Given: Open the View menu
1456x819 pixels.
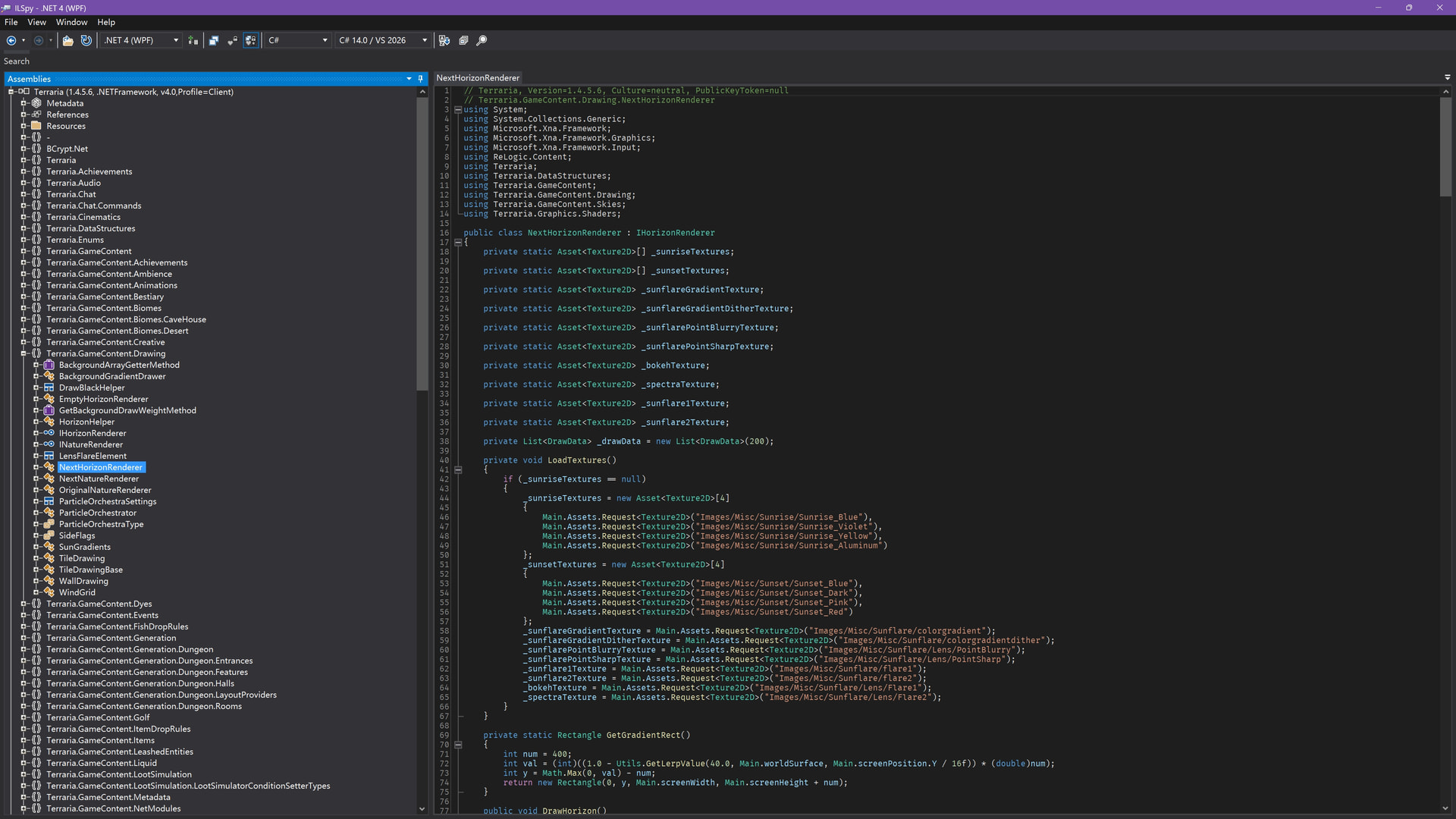Looking at the screenshot, I should click(x=36, y=22).
